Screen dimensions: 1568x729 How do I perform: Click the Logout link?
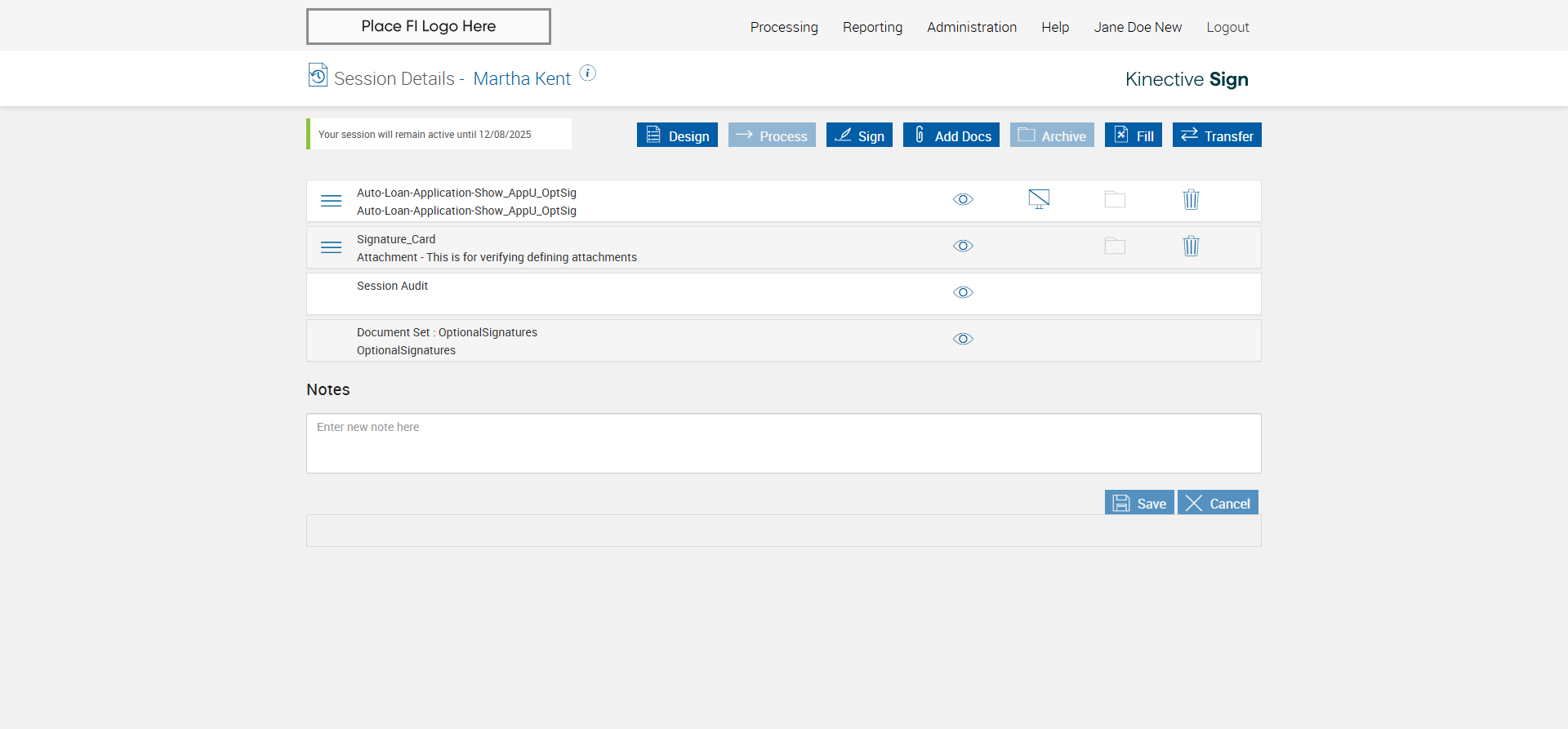coord(1227,27)
